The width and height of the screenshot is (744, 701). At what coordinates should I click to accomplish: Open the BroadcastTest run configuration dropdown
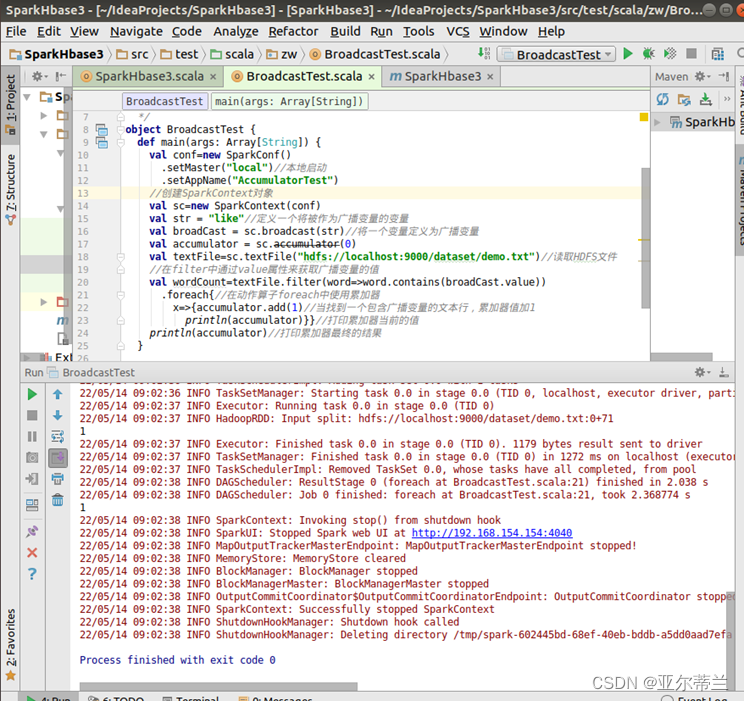pos(556,55)
